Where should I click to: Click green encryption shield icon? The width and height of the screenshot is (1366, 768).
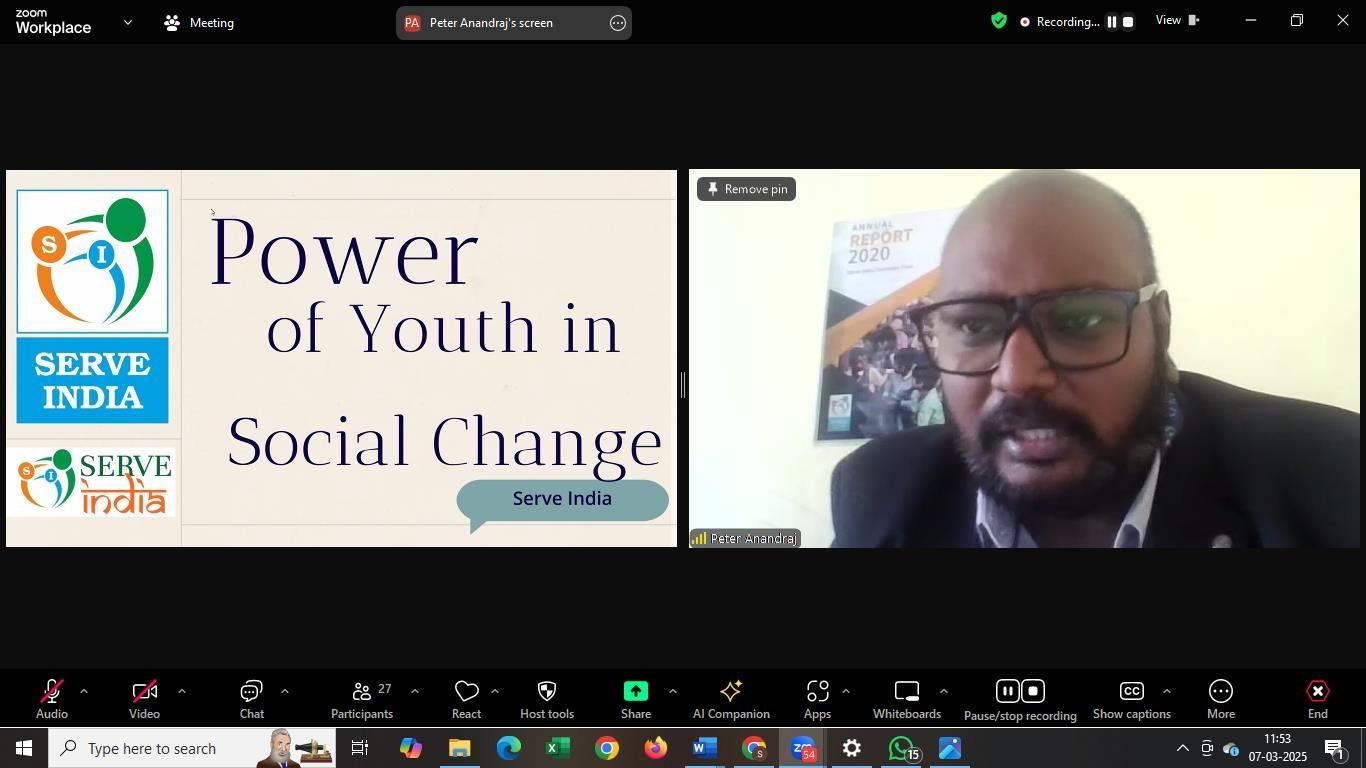pos(999,21)
